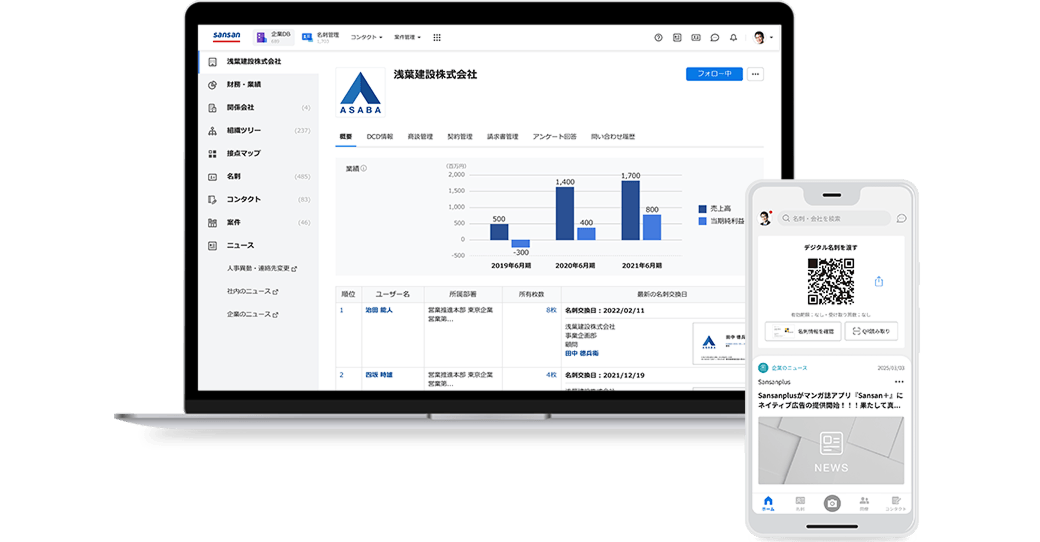This screenshot has height=542, width=1040.
Task: Tap the Sansanplus news headline on phone
Action: pyautogui.click(x=830, y=400)
